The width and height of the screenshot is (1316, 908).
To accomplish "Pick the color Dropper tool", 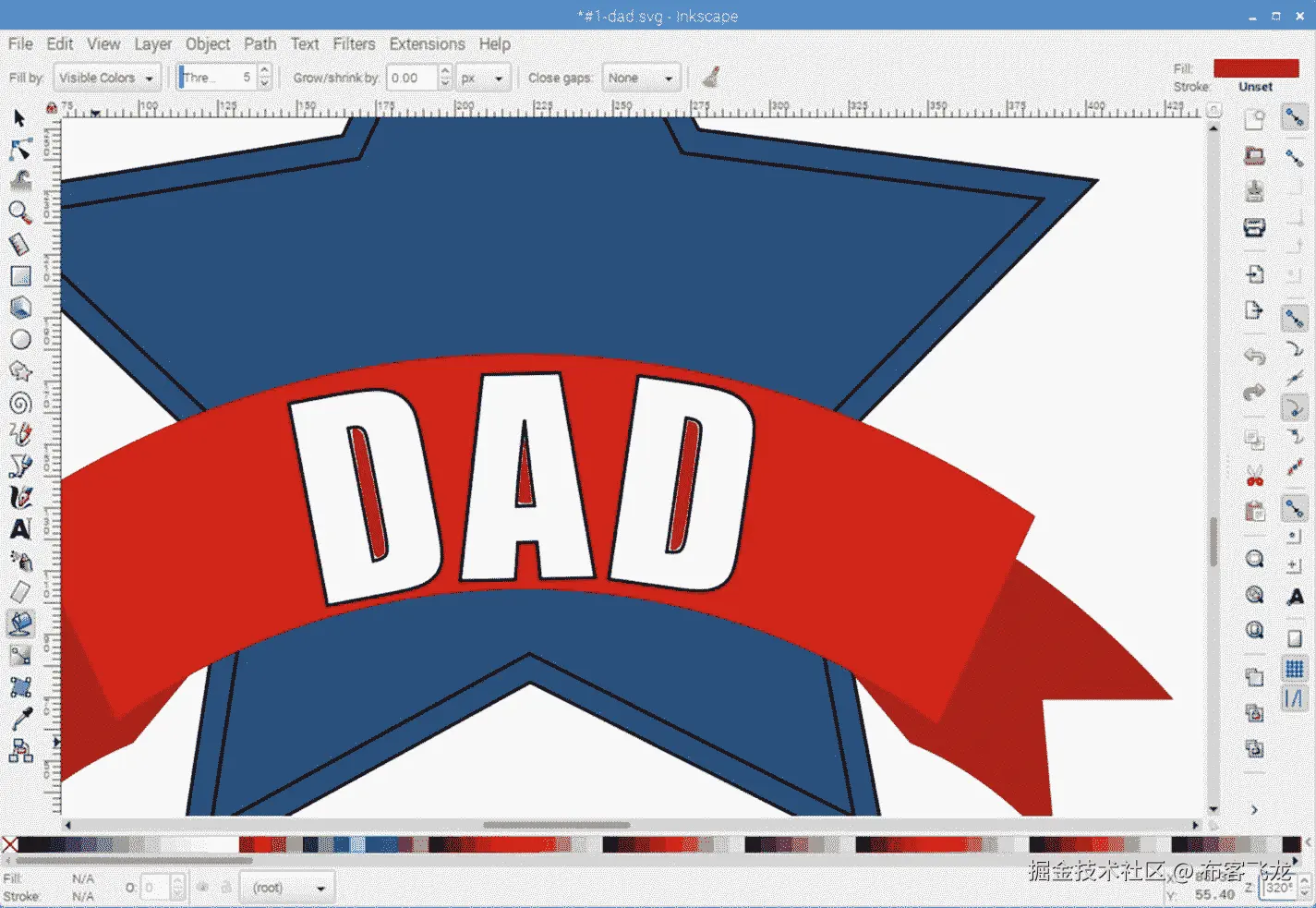I will click(x=20, y=719).
